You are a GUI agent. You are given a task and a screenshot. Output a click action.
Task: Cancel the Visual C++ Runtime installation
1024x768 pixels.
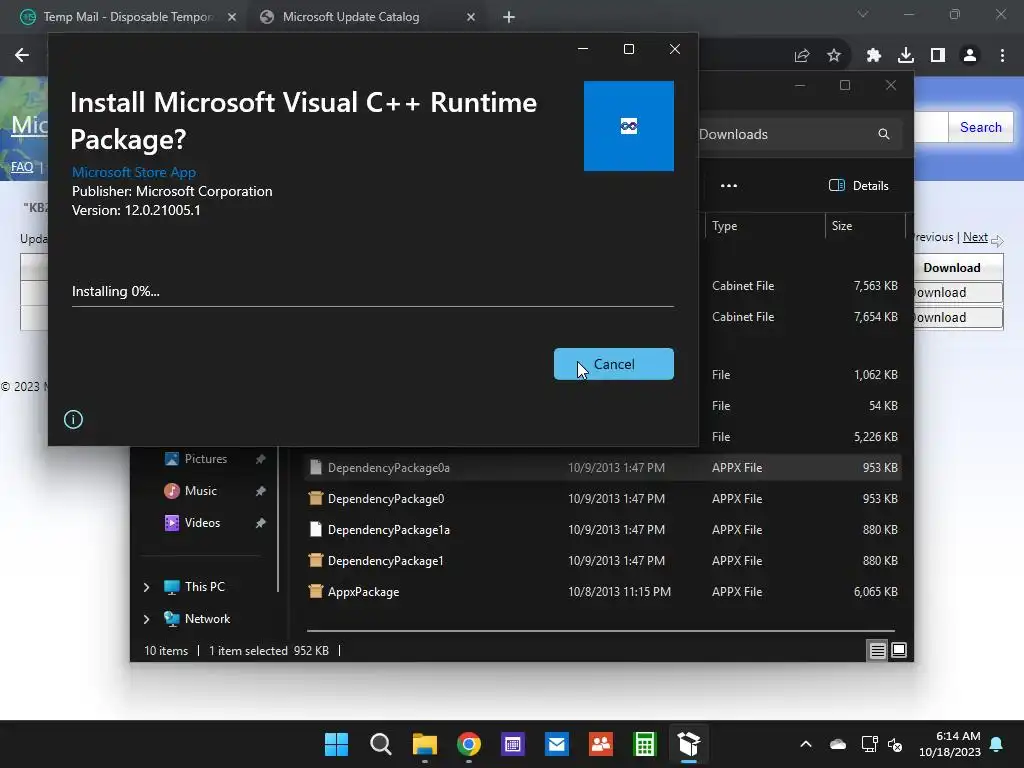[613, 364]
